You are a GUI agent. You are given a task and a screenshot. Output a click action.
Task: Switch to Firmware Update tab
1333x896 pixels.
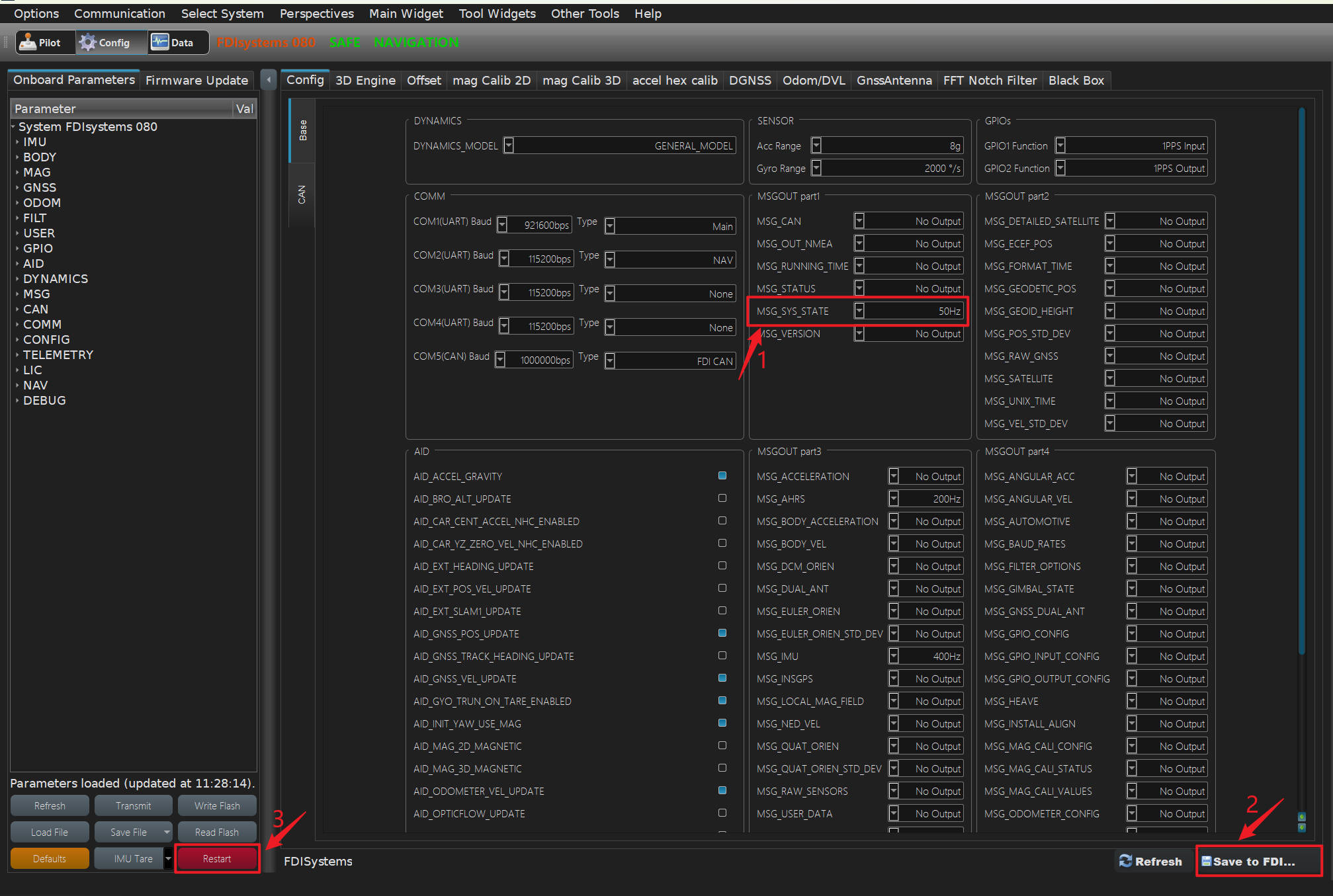coord(196,80)
